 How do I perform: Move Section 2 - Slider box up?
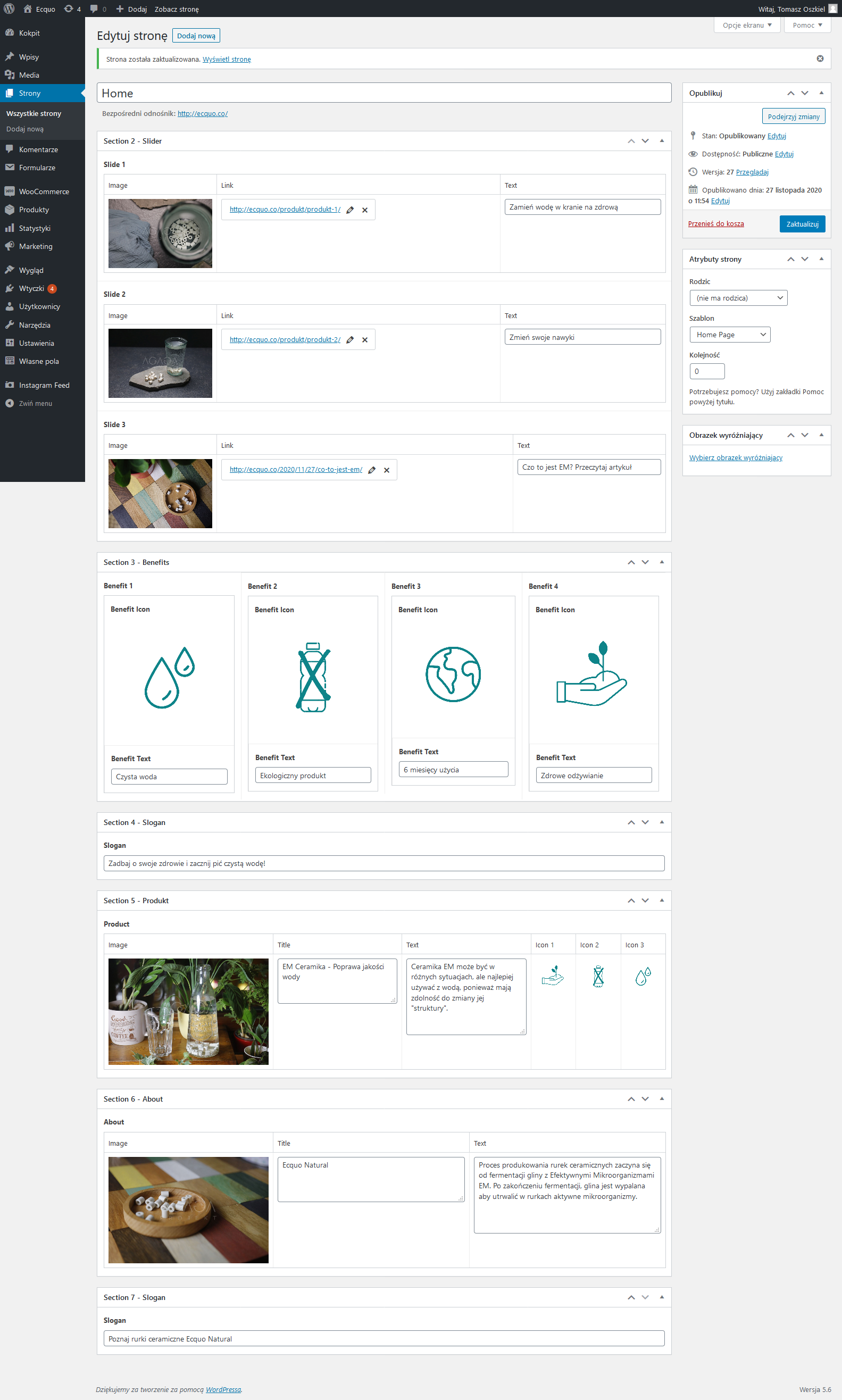click(x=631, y=140)
